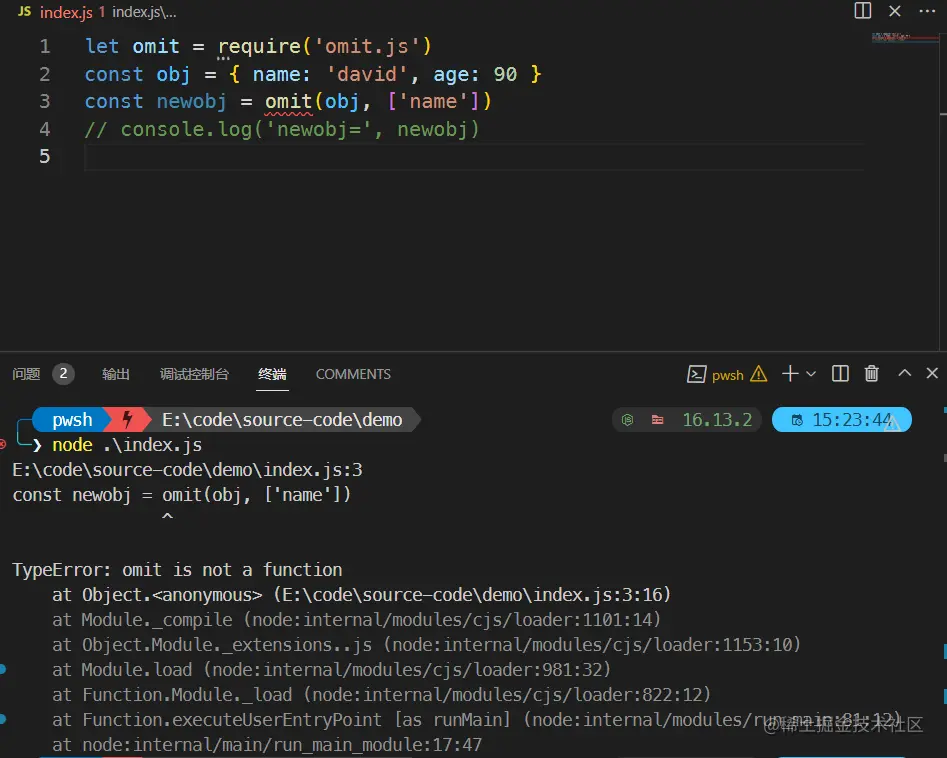Viewport: 947px width, 758px height.
Task: Click the 'node .\index.js' command text
Action: tap(127, 445)
